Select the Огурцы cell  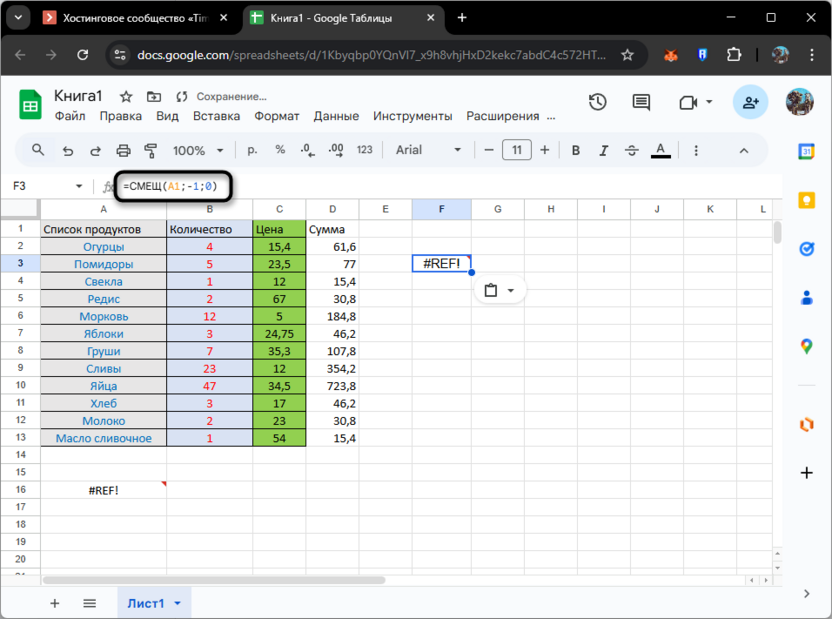pos(103,247)
